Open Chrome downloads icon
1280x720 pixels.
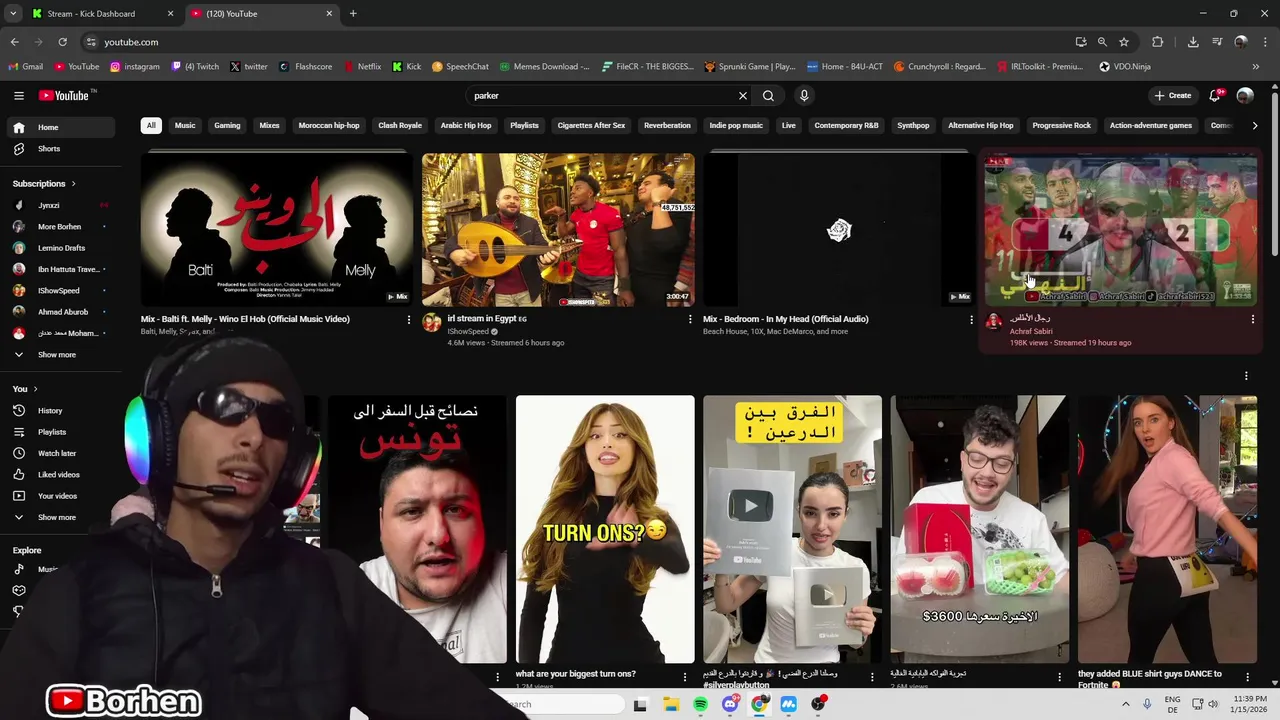pos(1193,42)
